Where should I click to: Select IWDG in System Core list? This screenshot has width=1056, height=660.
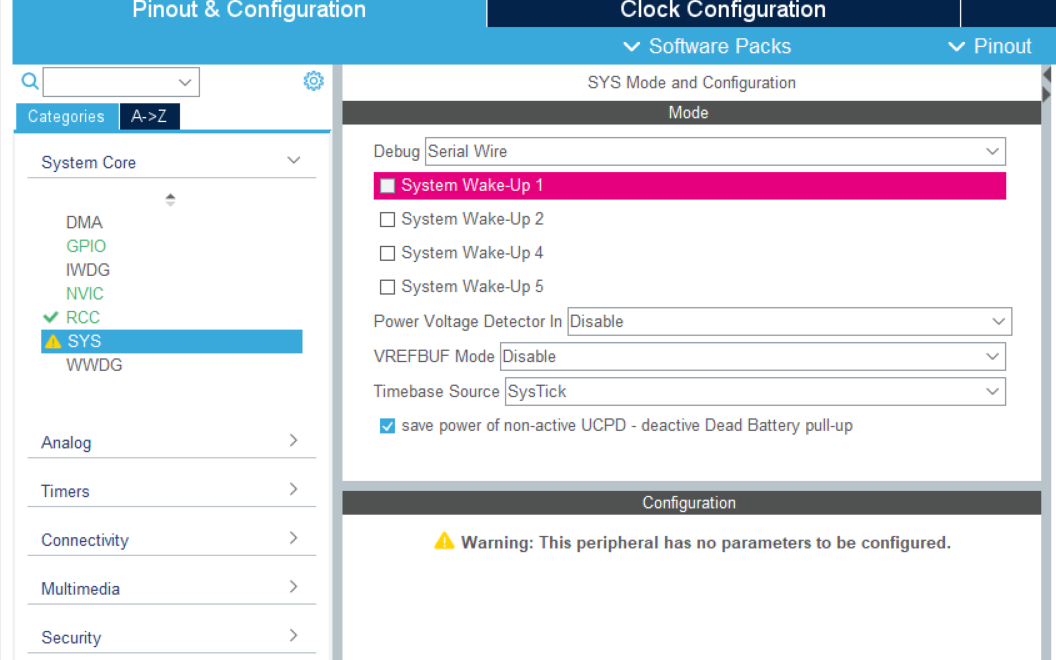coord(88,269)
